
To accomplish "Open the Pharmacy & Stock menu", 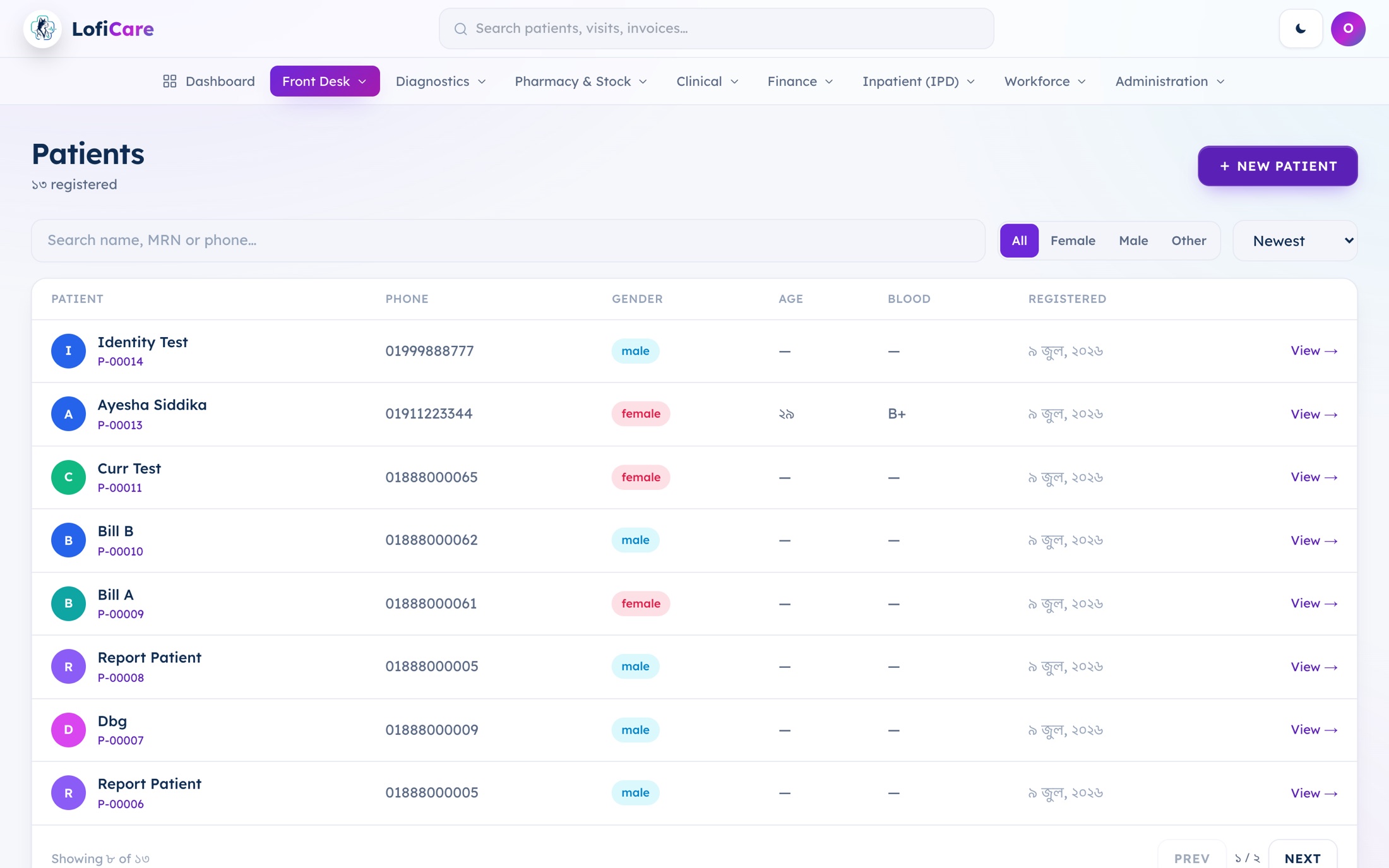I will 581,81.
